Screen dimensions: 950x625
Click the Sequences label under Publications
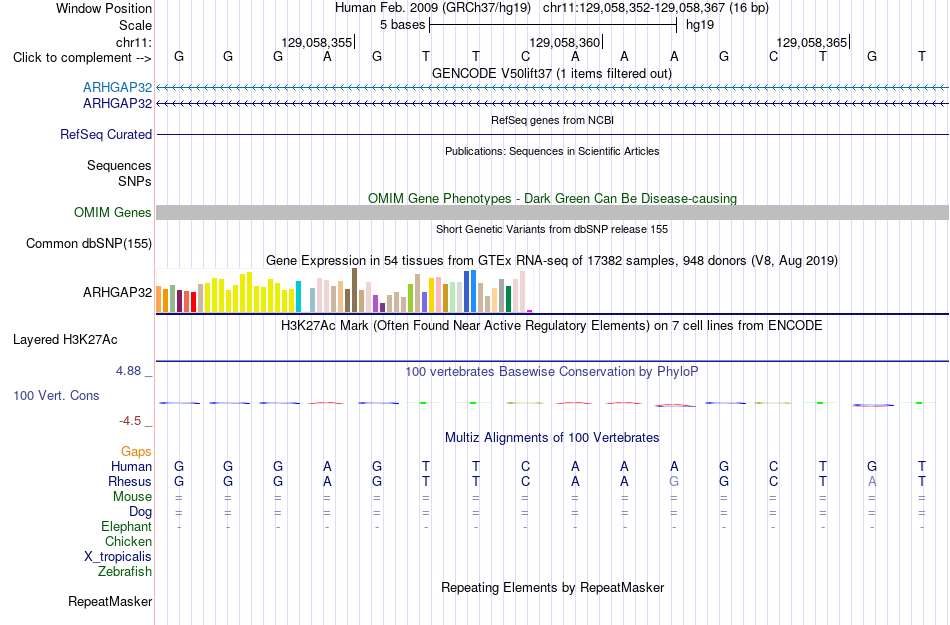click(x=119, y=165)
